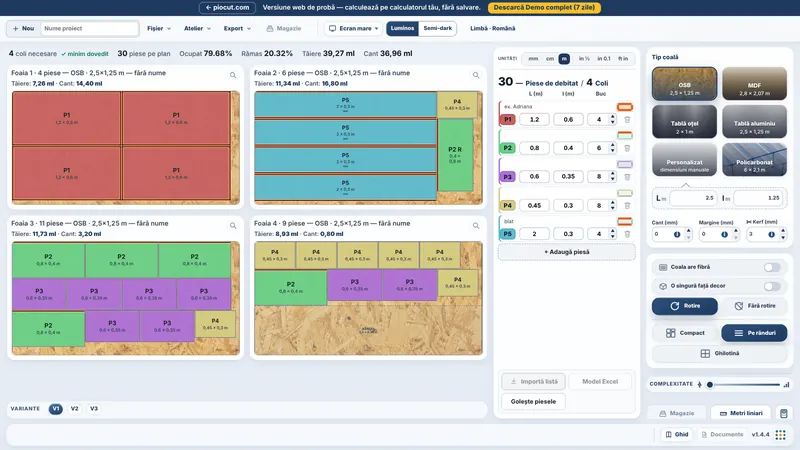Viewport: 800px width, 450px height.
Task: Zoom into Foaia 1 with magnifier icon
Action: (233, 75)
